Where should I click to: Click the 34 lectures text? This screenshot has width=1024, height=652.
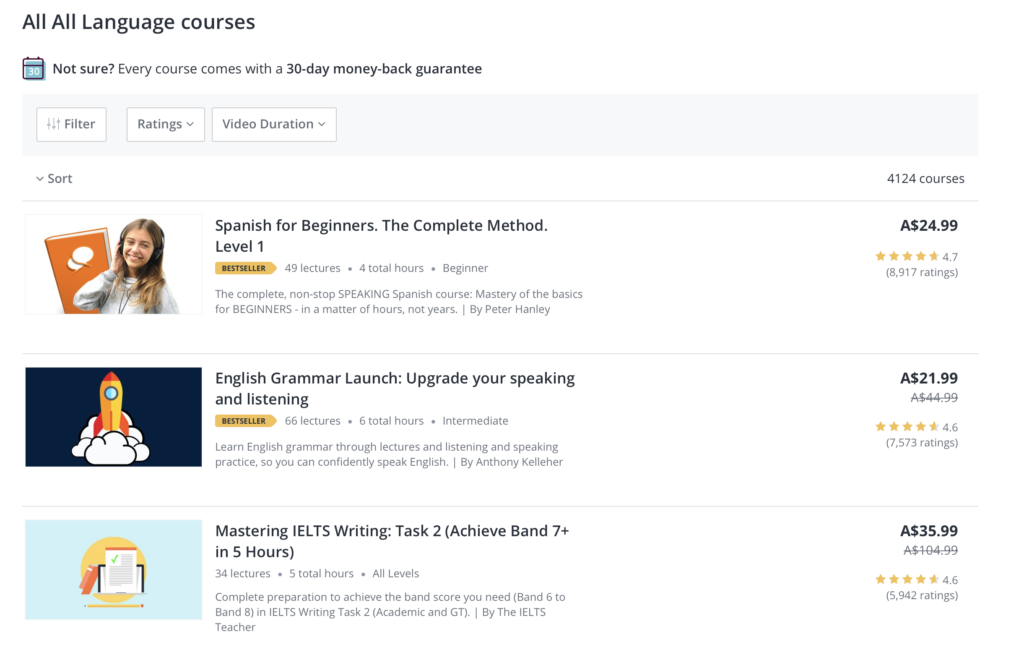click(x=242, y=574)
